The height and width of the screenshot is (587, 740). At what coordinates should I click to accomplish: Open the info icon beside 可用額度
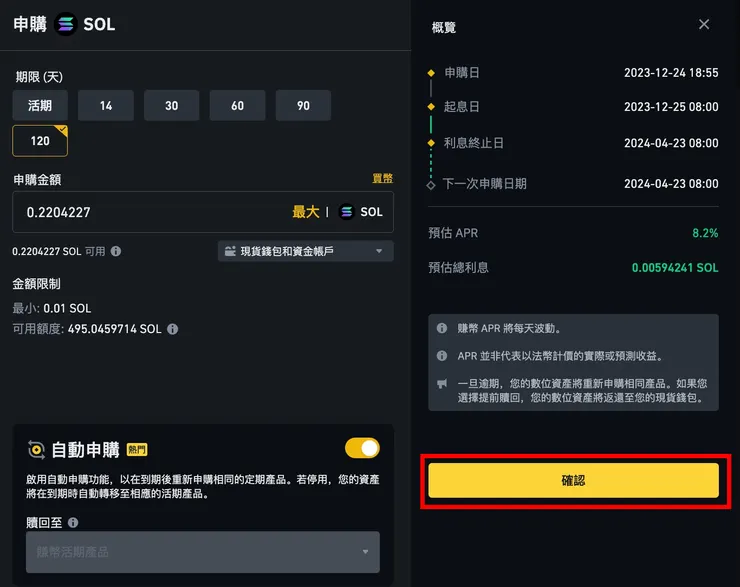pos(173,329)
